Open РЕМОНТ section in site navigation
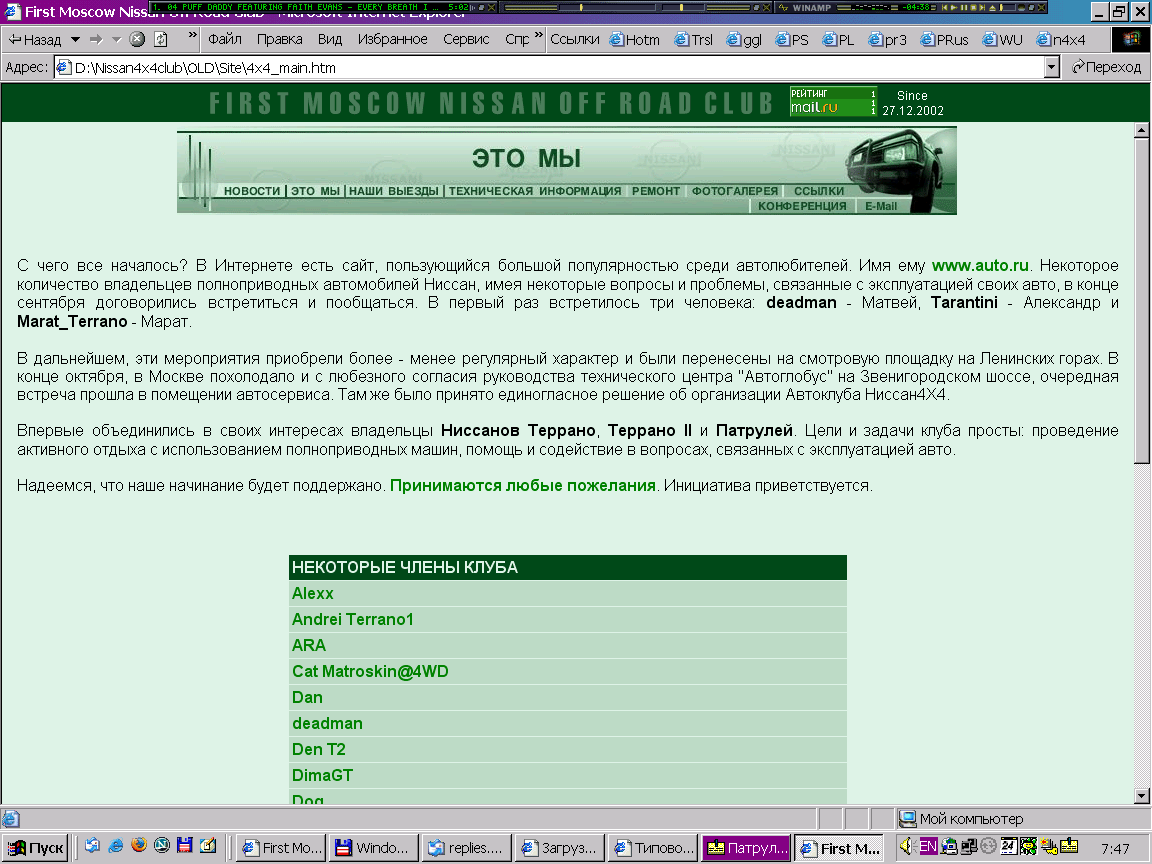 click(x=656, y=191)
